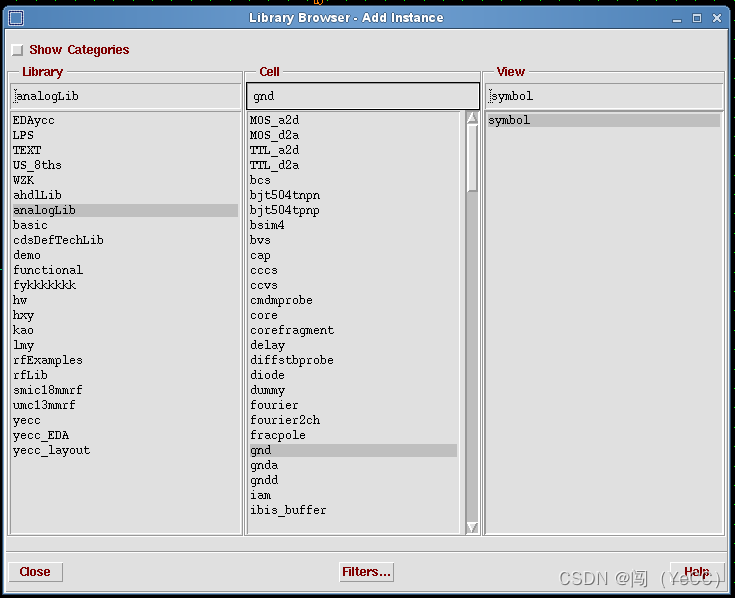Click the Cell name input field
The width and height of the screenshot is (735, 598).
point(363,96)
